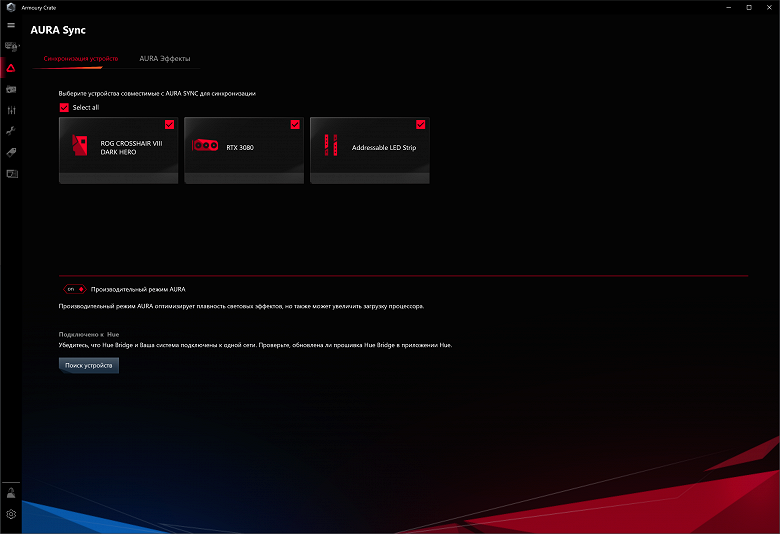780x534 pixels.
Task: Open Scenario Profiles sliders icon
Action: pos(11,110)
